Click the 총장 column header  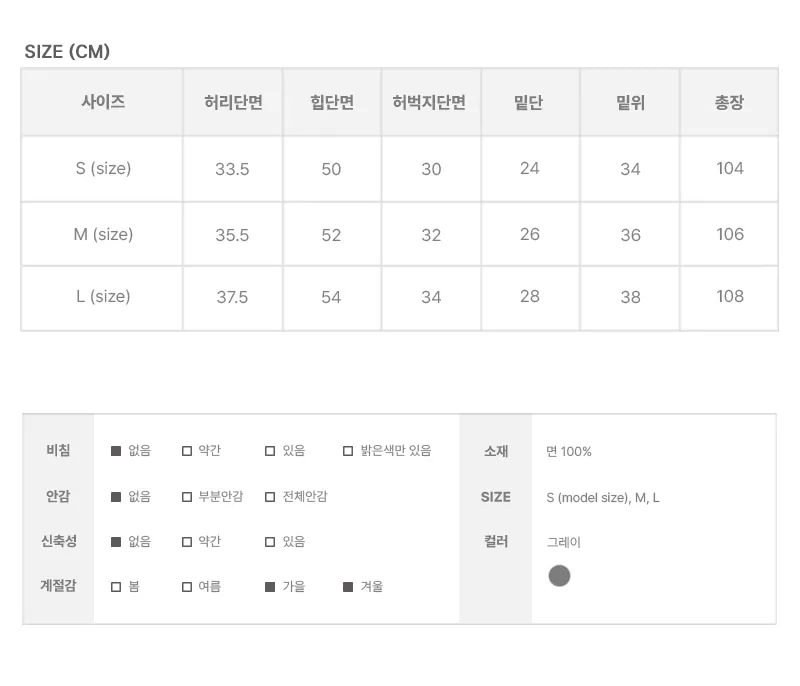729,103
